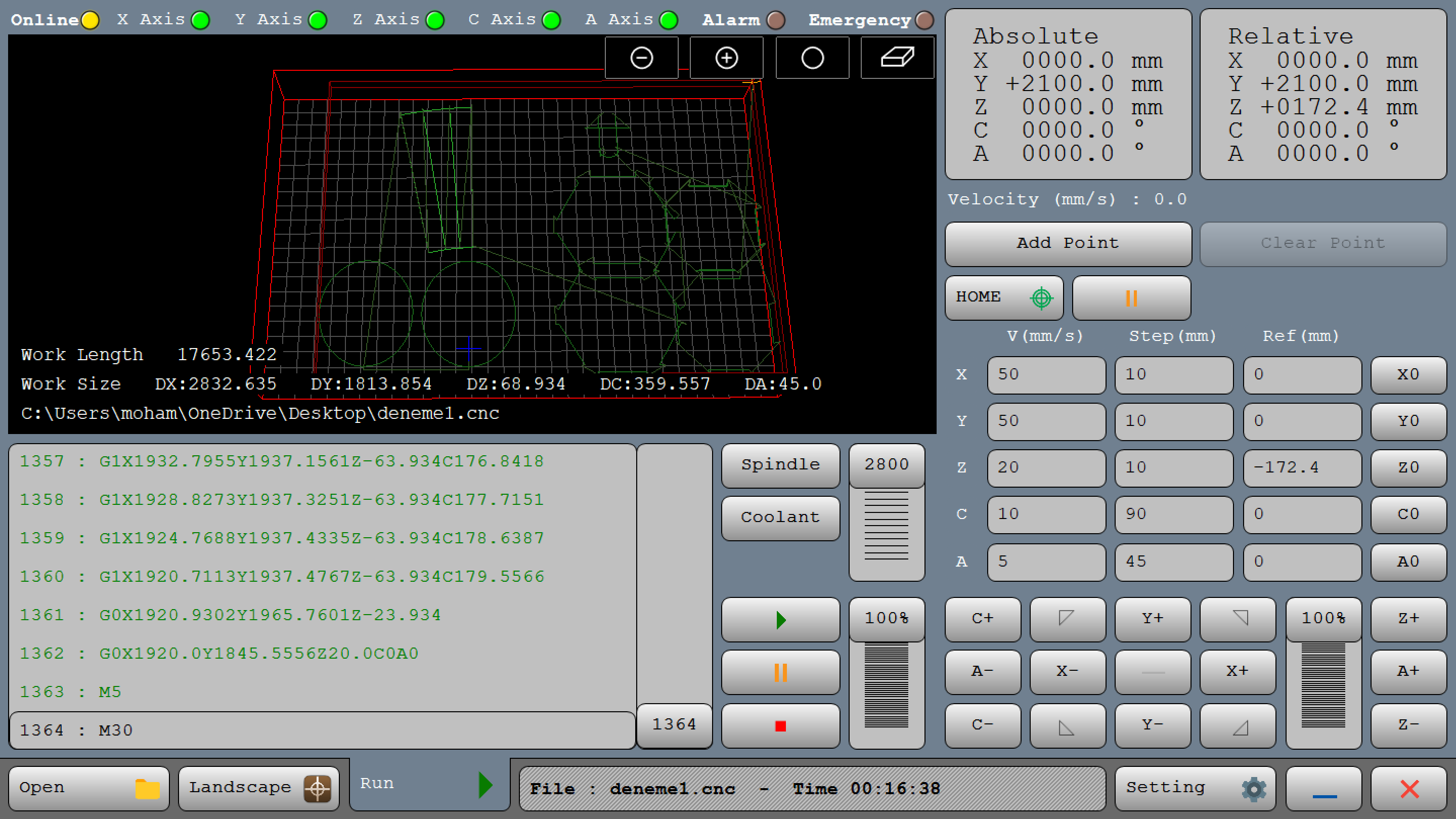Click the X velocity input field

[x=1046, y=375]
